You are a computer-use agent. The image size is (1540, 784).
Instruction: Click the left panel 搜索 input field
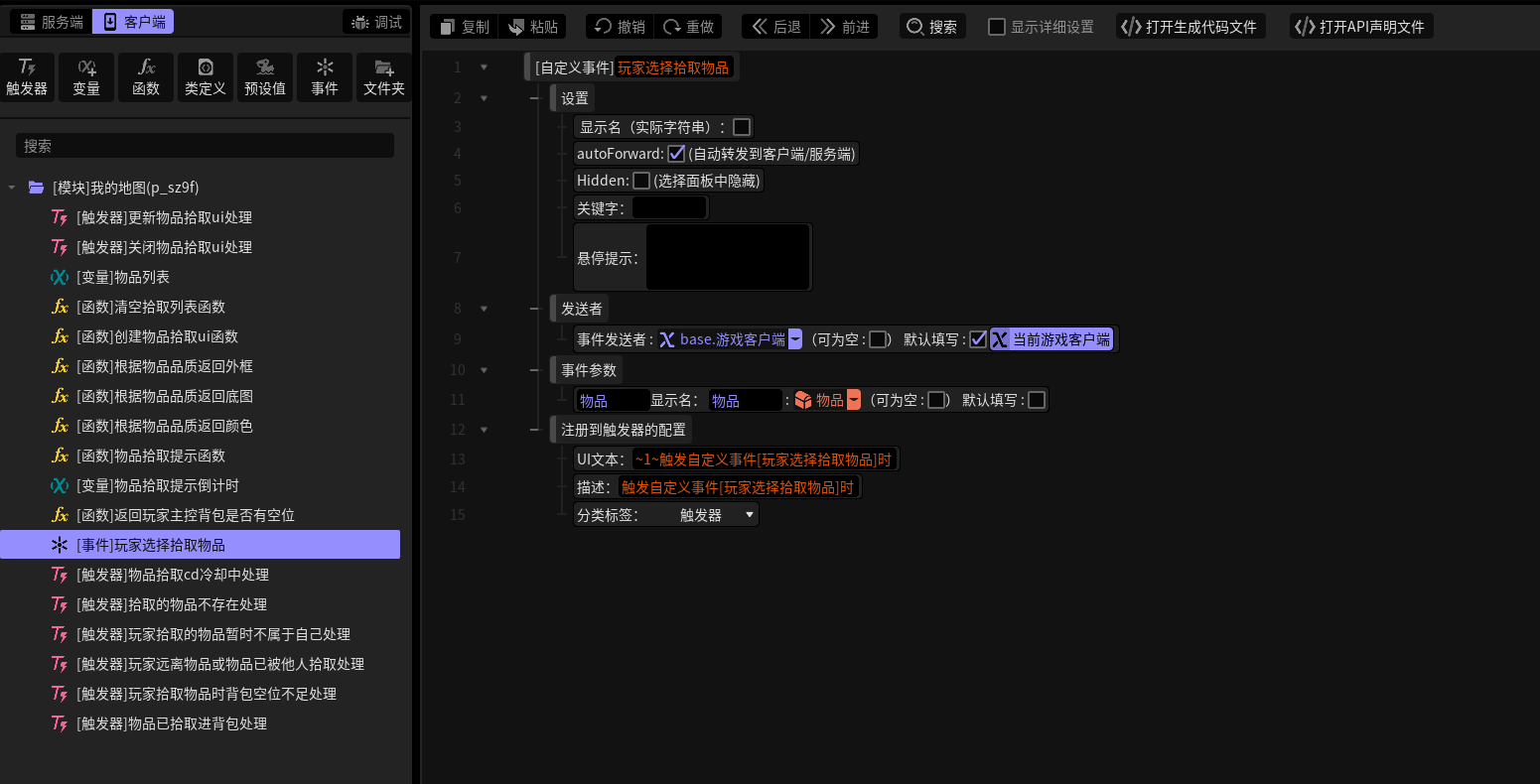[x=205, y=146]
